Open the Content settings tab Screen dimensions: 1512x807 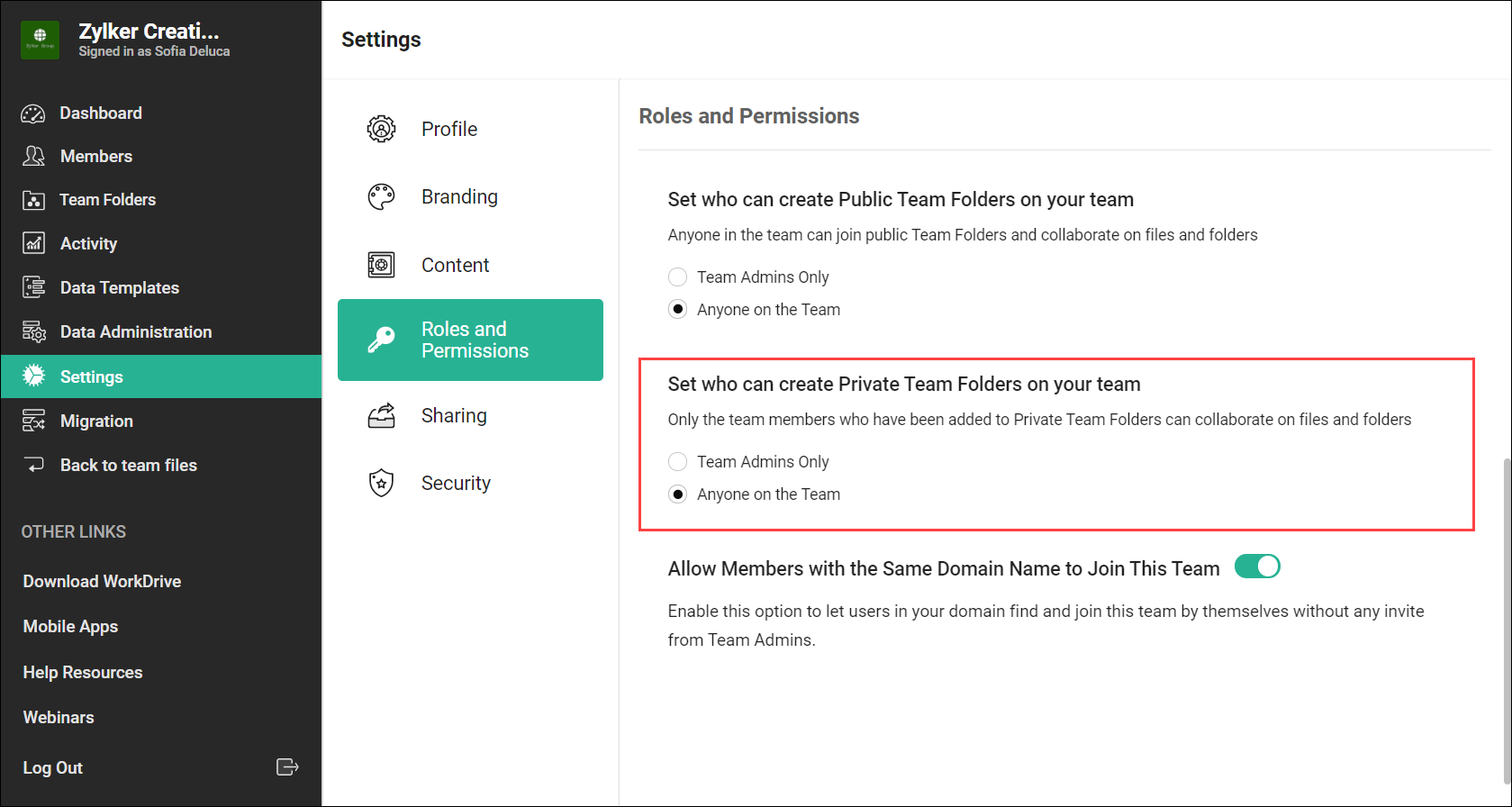click(x=455, y=265)
